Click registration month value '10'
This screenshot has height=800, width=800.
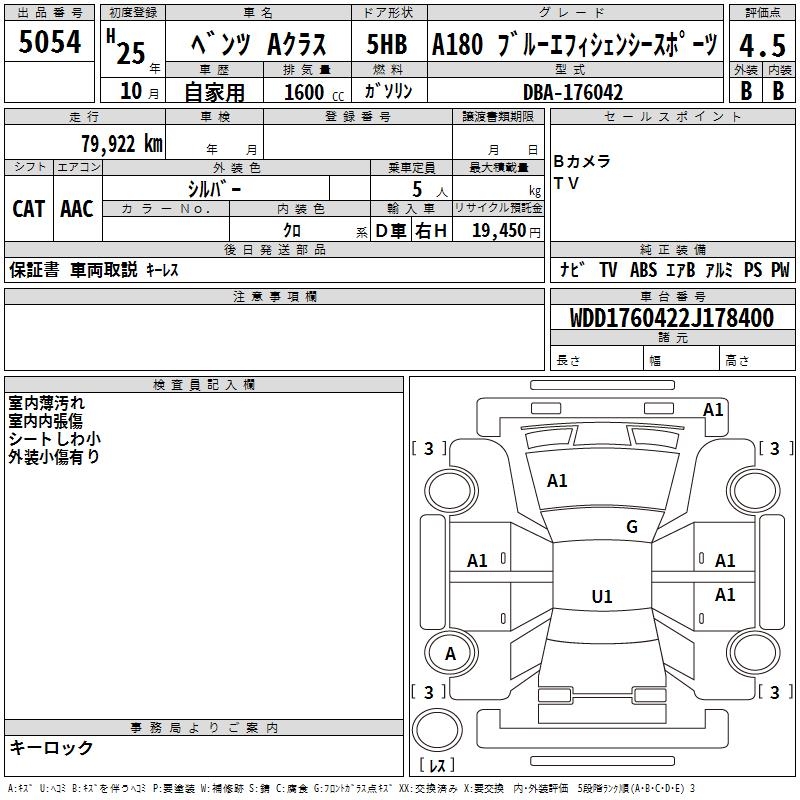[x=131, y=91]
